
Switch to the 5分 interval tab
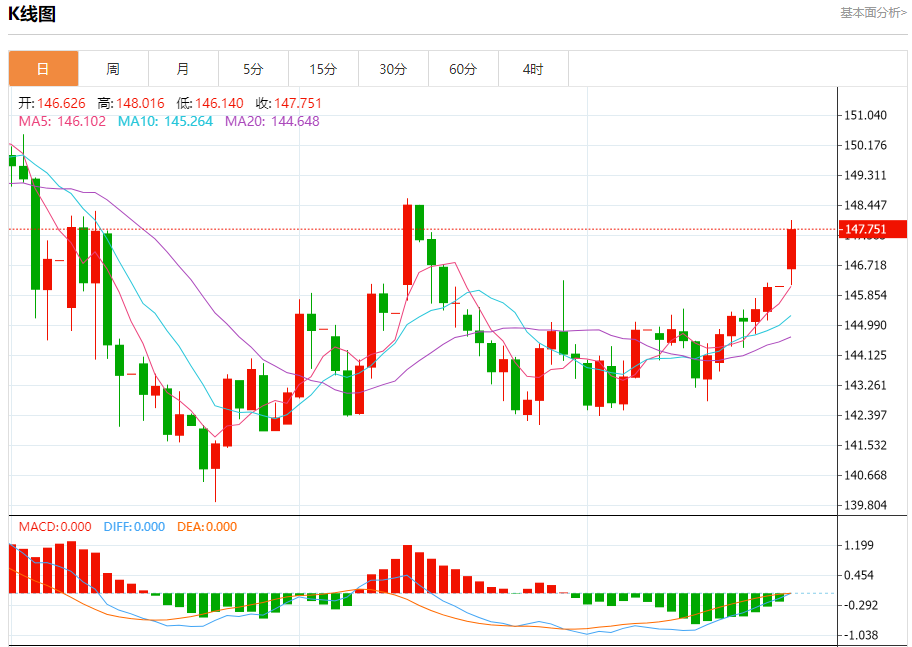(253, 69)
